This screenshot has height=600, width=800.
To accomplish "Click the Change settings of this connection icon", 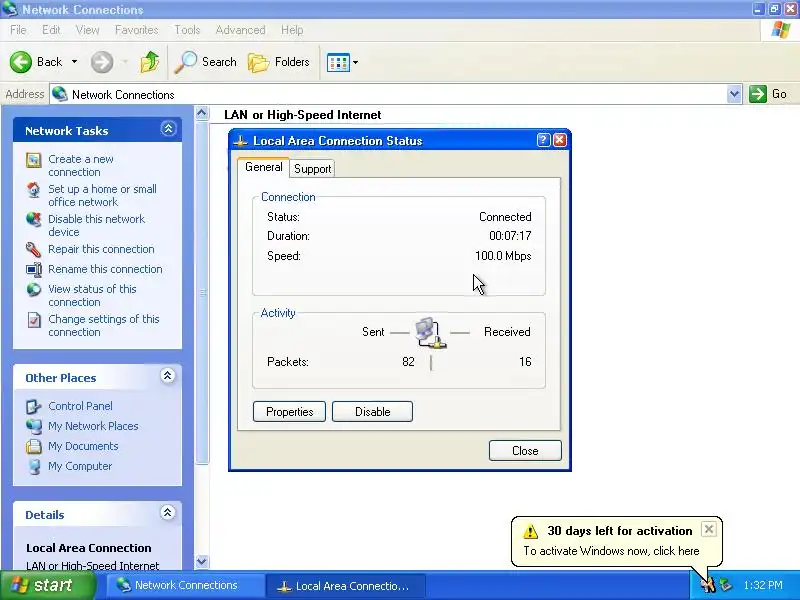I will (x=34, y=320).
